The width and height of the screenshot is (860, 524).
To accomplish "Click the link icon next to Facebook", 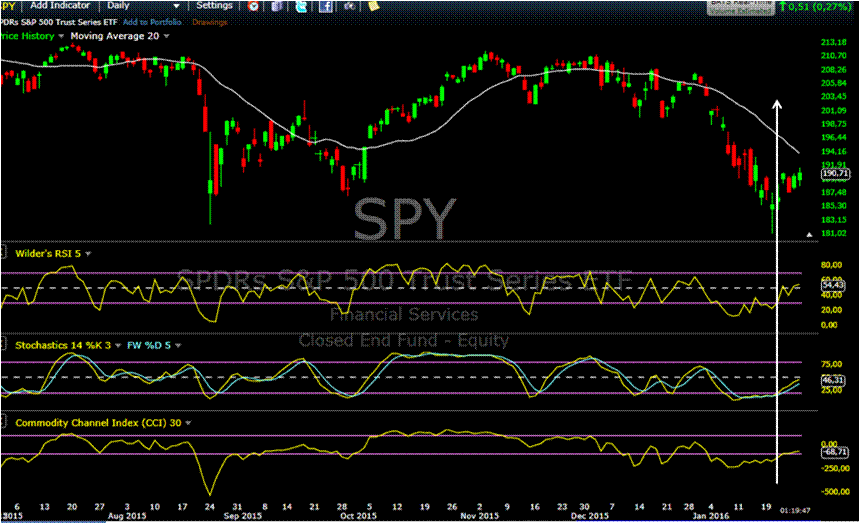I will [x=350, y=6].
